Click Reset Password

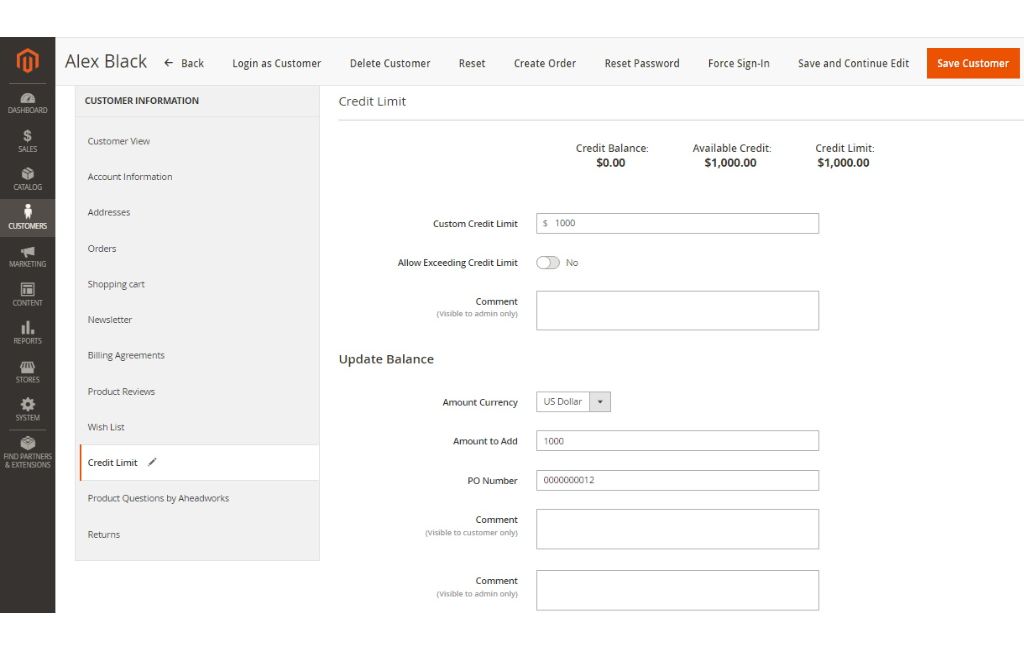[x=642, y=63]
